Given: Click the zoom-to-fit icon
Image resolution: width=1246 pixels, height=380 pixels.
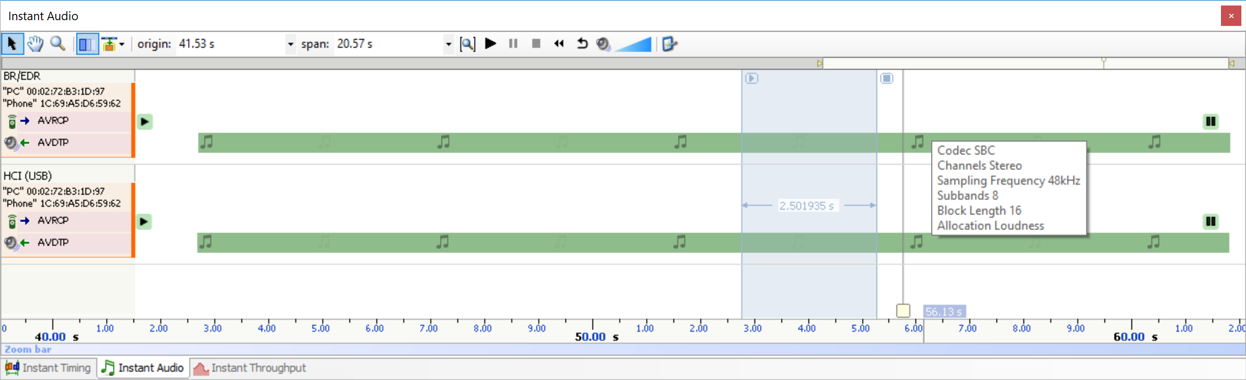Looking at the screenshot, I should [468, 44].
